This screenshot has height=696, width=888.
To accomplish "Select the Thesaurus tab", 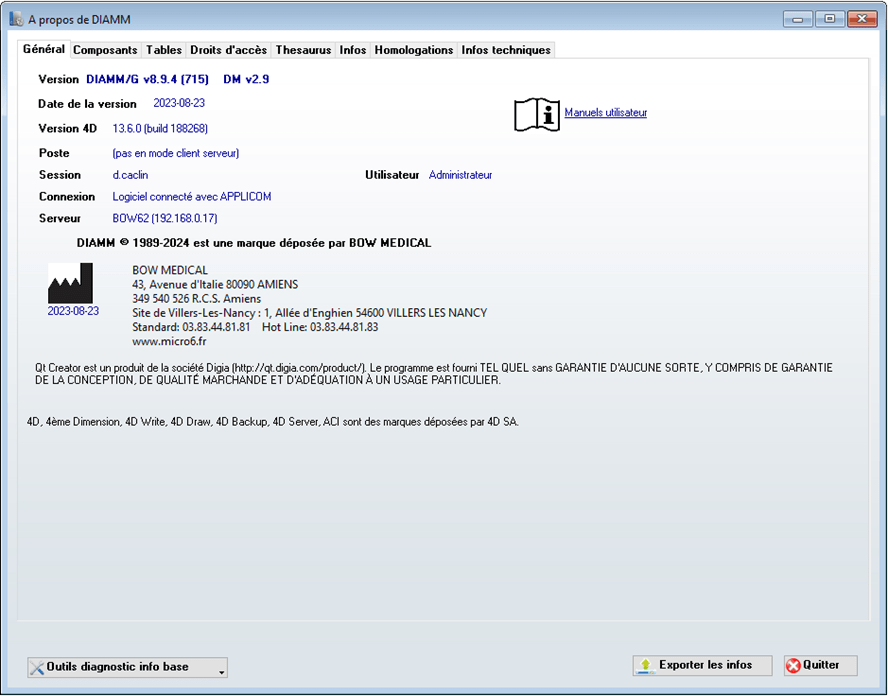I will pyautogui.click(x=303, y=50).
